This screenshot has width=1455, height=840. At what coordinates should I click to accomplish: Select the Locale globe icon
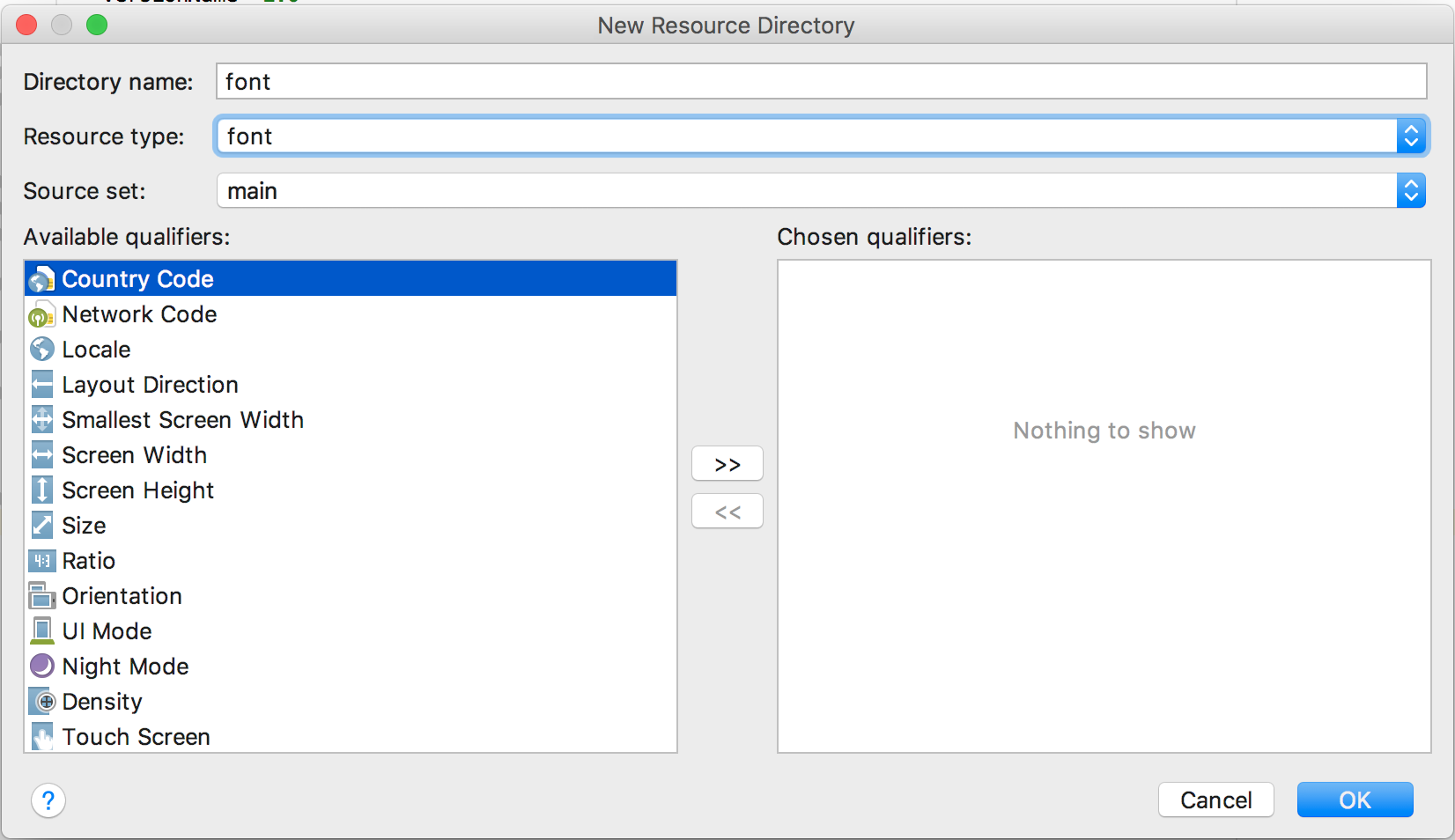[x=41, y=349]
